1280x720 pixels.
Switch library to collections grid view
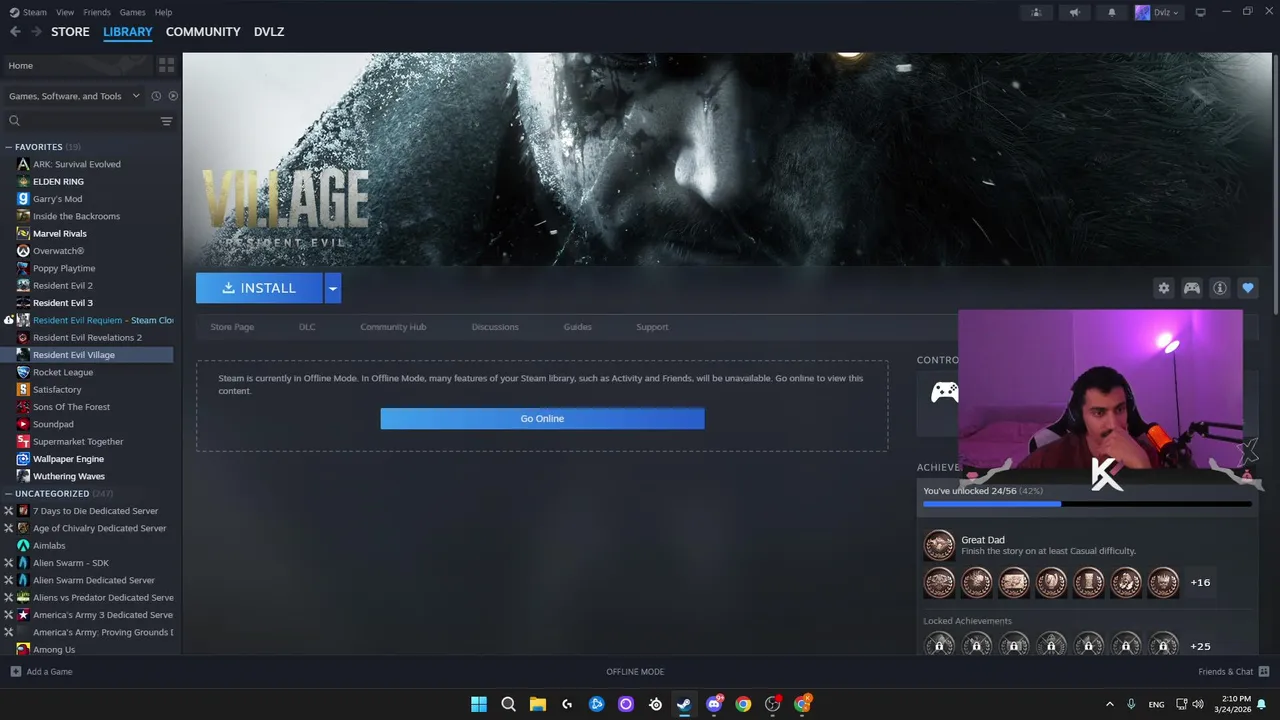[x=166, y=65]
